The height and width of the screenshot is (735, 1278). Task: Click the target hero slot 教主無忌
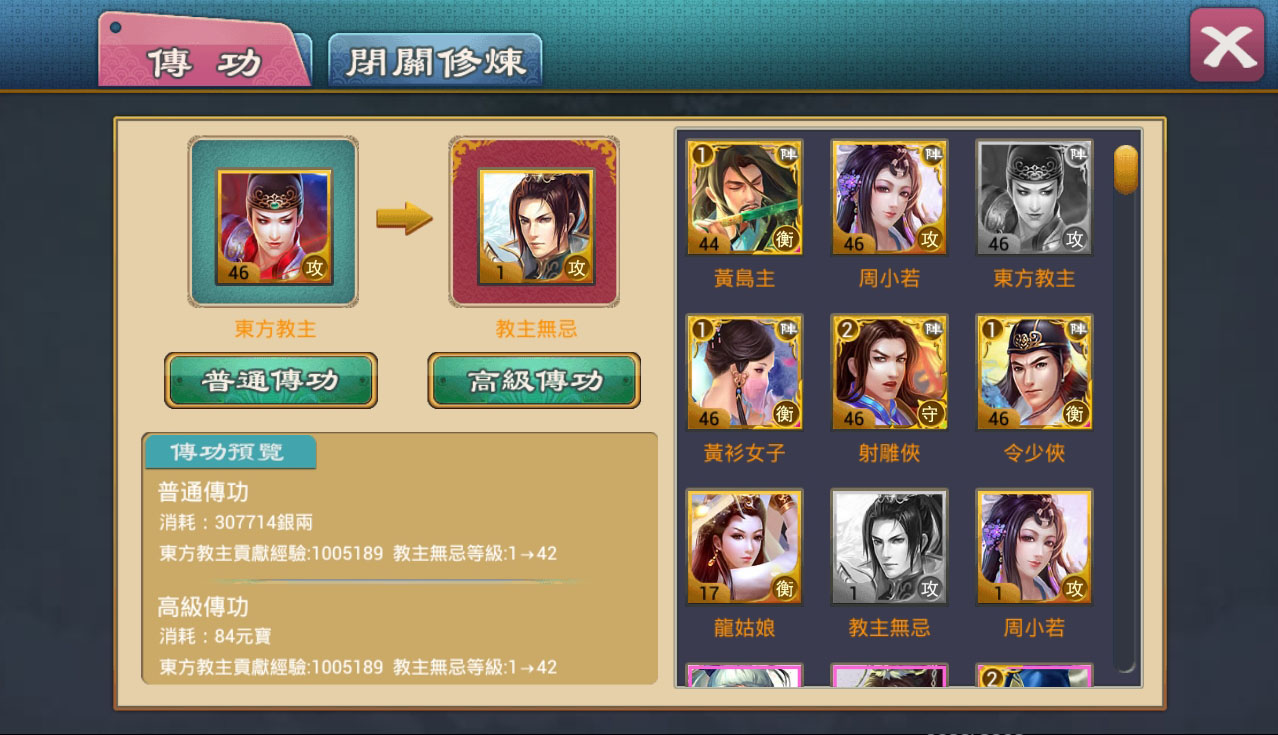(535, 222)
